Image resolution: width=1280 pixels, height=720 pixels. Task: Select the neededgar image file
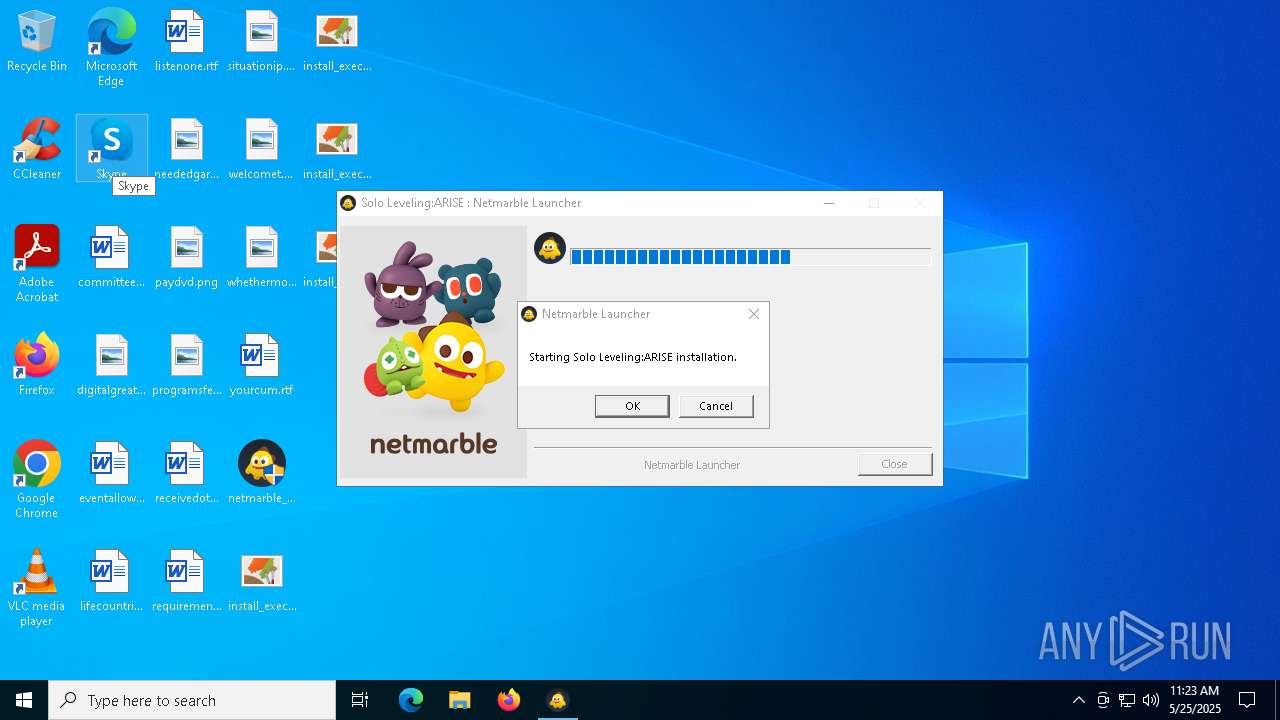186,150
